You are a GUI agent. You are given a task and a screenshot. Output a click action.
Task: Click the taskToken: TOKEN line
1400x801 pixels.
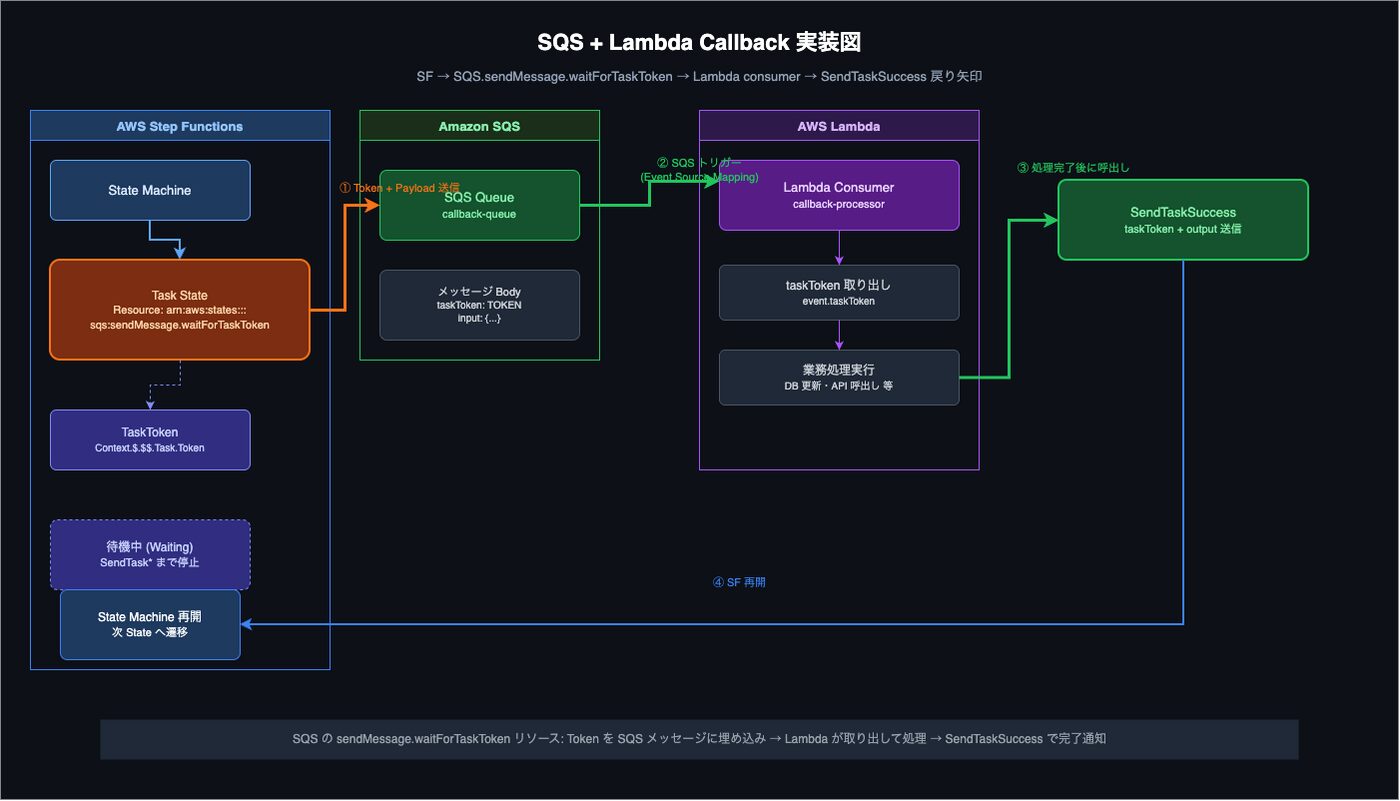pos(479,305)
